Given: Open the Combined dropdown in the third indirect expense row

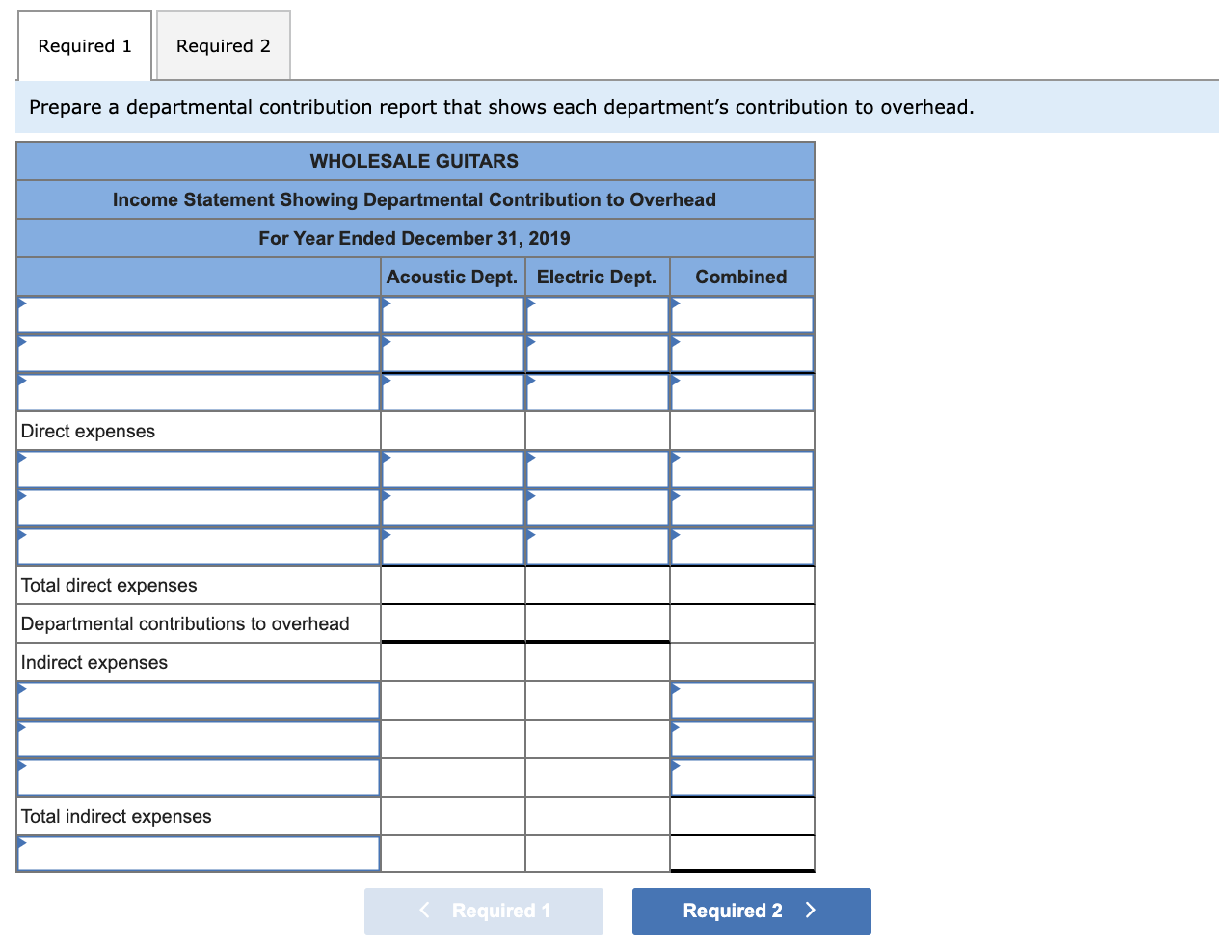Looking at the screenshot, I should [741, 777].
